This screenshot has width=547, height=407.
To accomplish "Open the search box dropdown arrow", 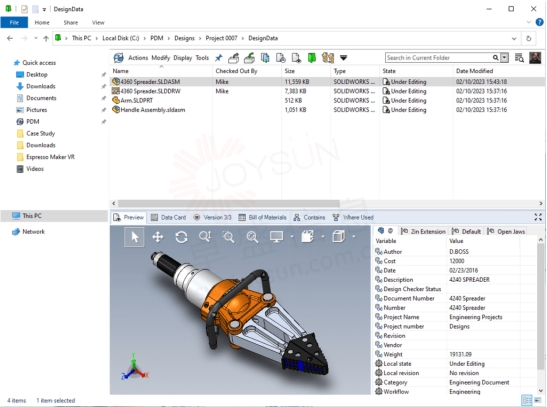I will pos(504,58).
